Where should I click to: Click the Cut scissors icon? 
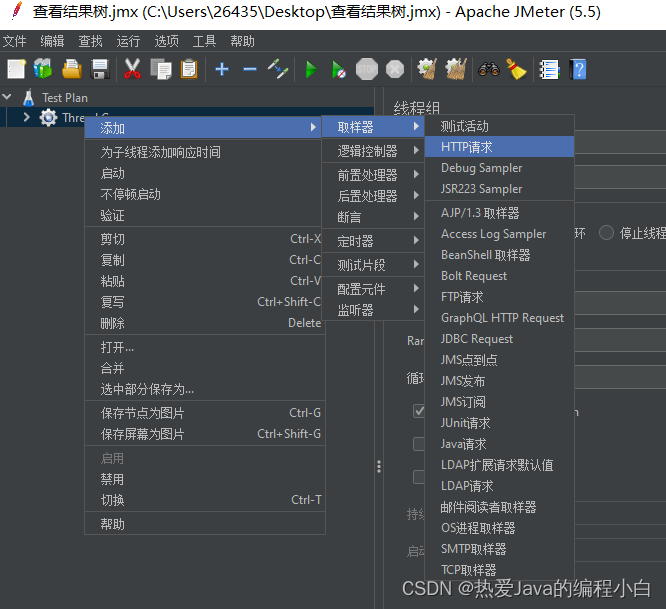pyautogui.click(x=132, y=69)
